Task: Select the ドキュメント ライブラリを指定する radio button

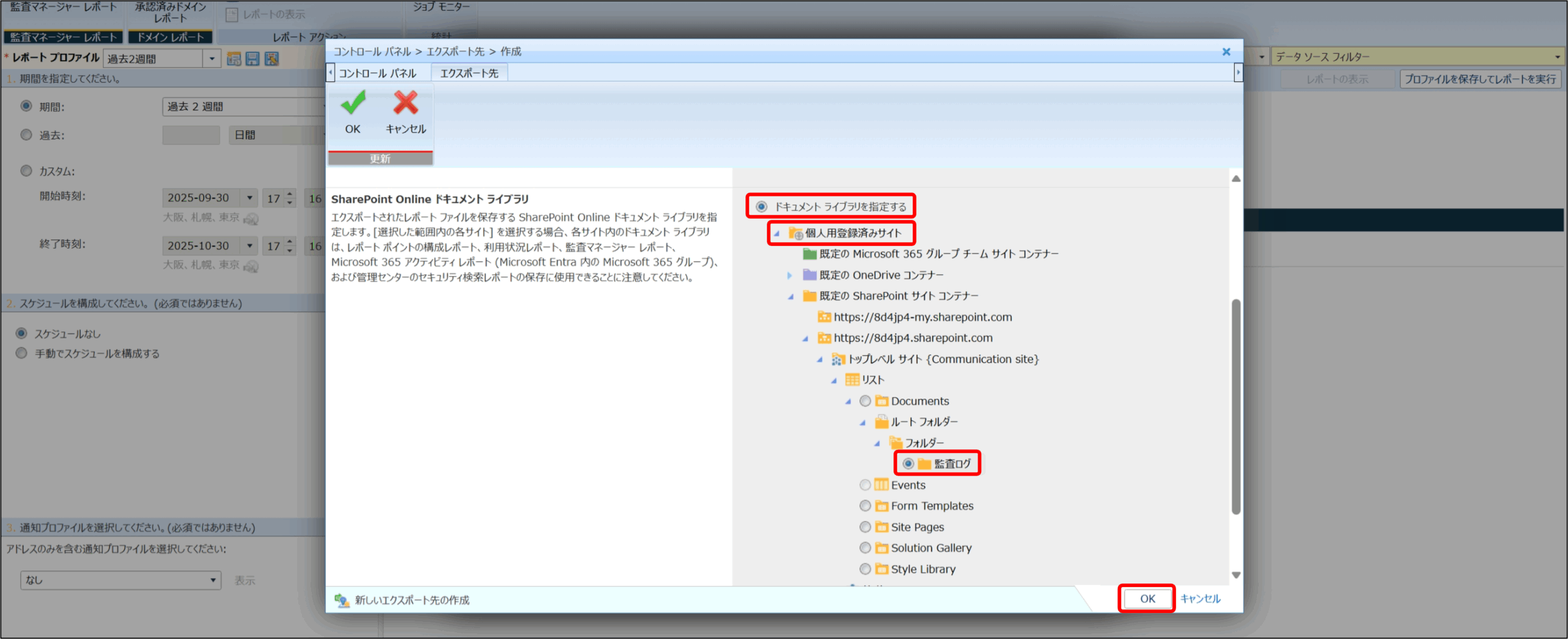Action: (x=761, y=207)
